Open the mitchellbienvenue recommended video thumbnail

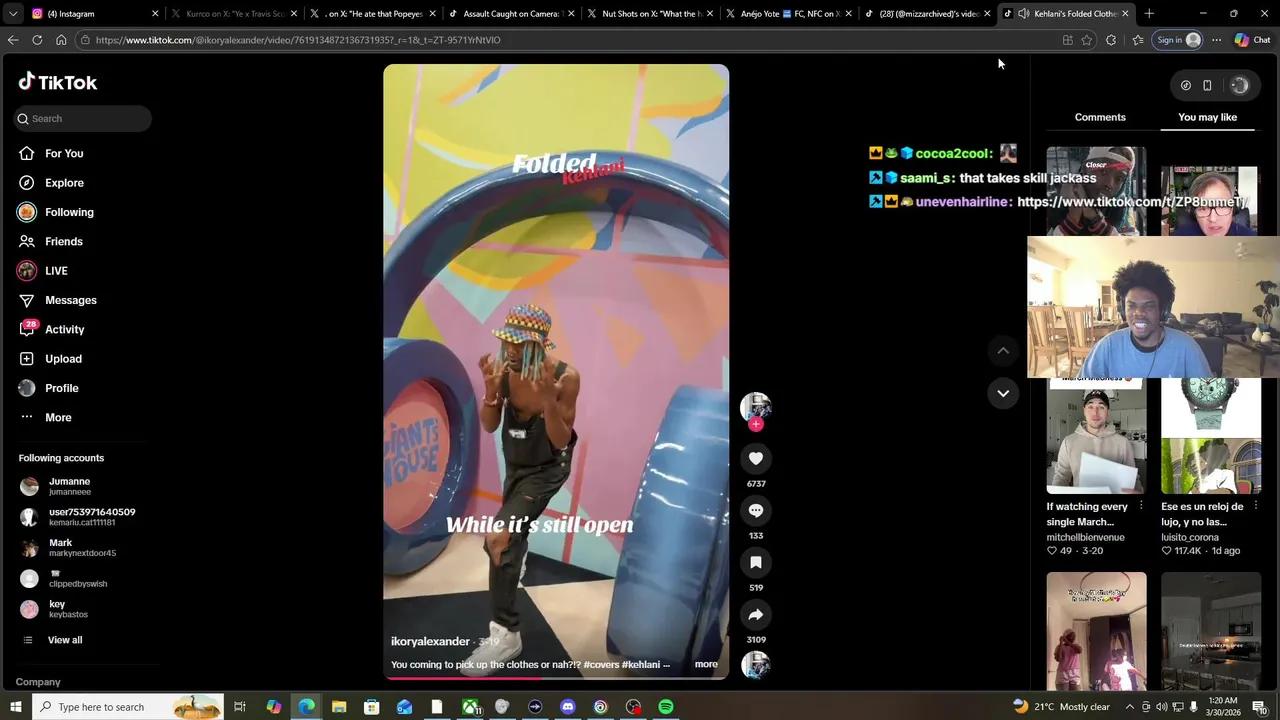[1096, 436]
